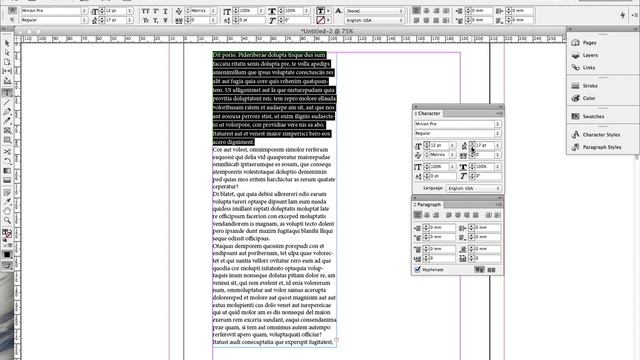Select the Rectangle tool in toolbox
Screen dimensions: 640x360
pyautogui.click(x=7, y=140)
